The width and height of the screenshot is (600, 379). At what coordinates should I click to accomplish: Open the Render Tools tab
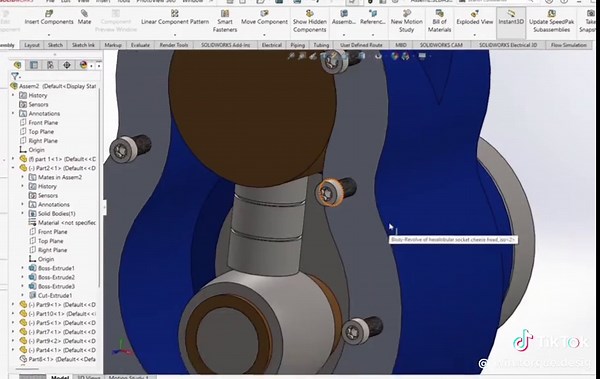174,45
